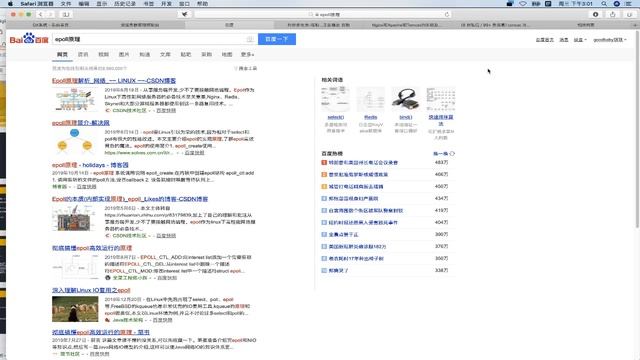Click the menu bar clock showing 3:01
The image size is (640, 360).
click(x=576, y=4)
